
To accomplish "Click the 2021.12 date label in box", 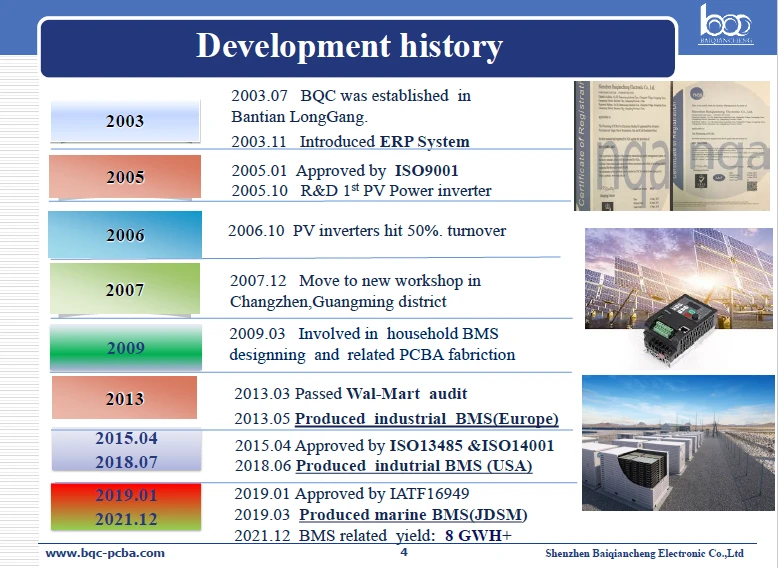I will tap(126, 519).
